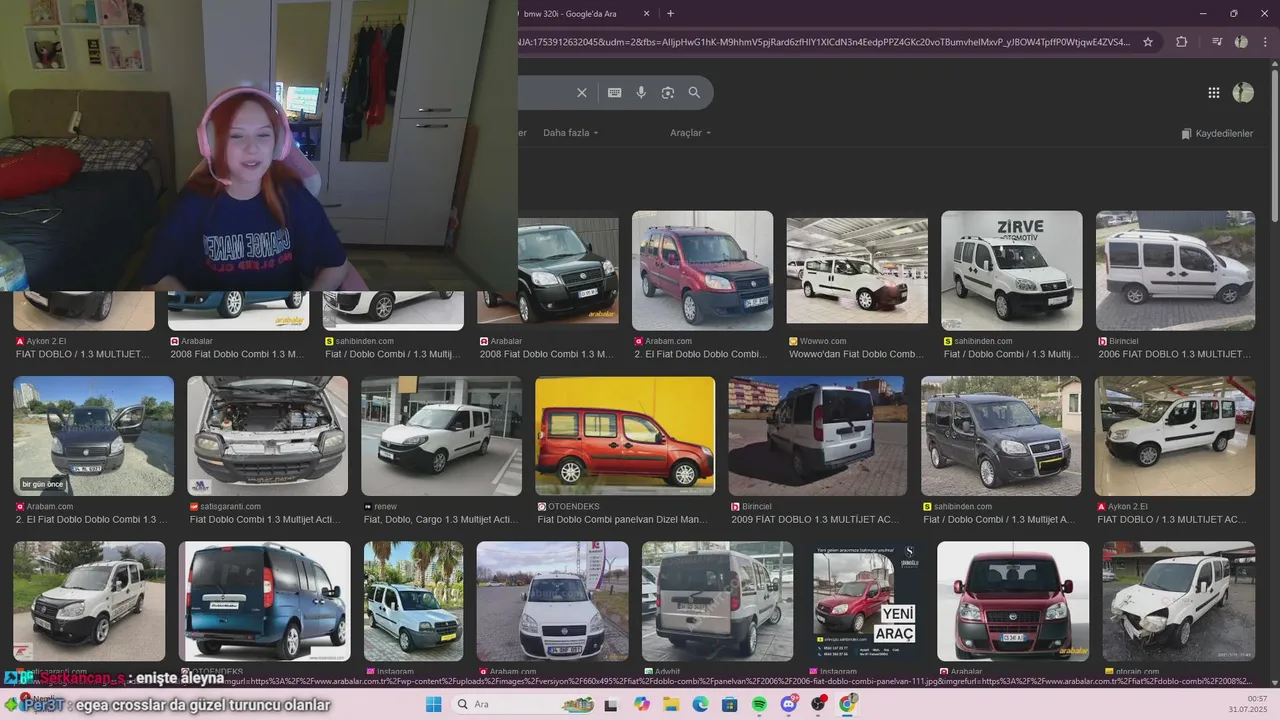Image resolution: width=1280 pixels, height=720 pixels.
Task: Open the red Doblo front-view Arabalar image
Action: pyautogui.click(x=1013, y=601)
